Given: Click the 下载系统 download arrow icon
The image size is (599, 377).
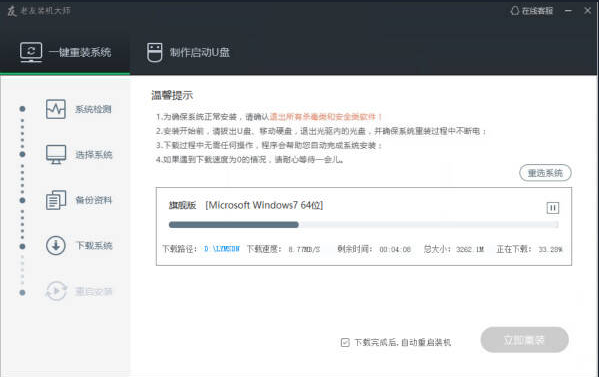Looking at the screenshot, I should (x=56, y=245).
